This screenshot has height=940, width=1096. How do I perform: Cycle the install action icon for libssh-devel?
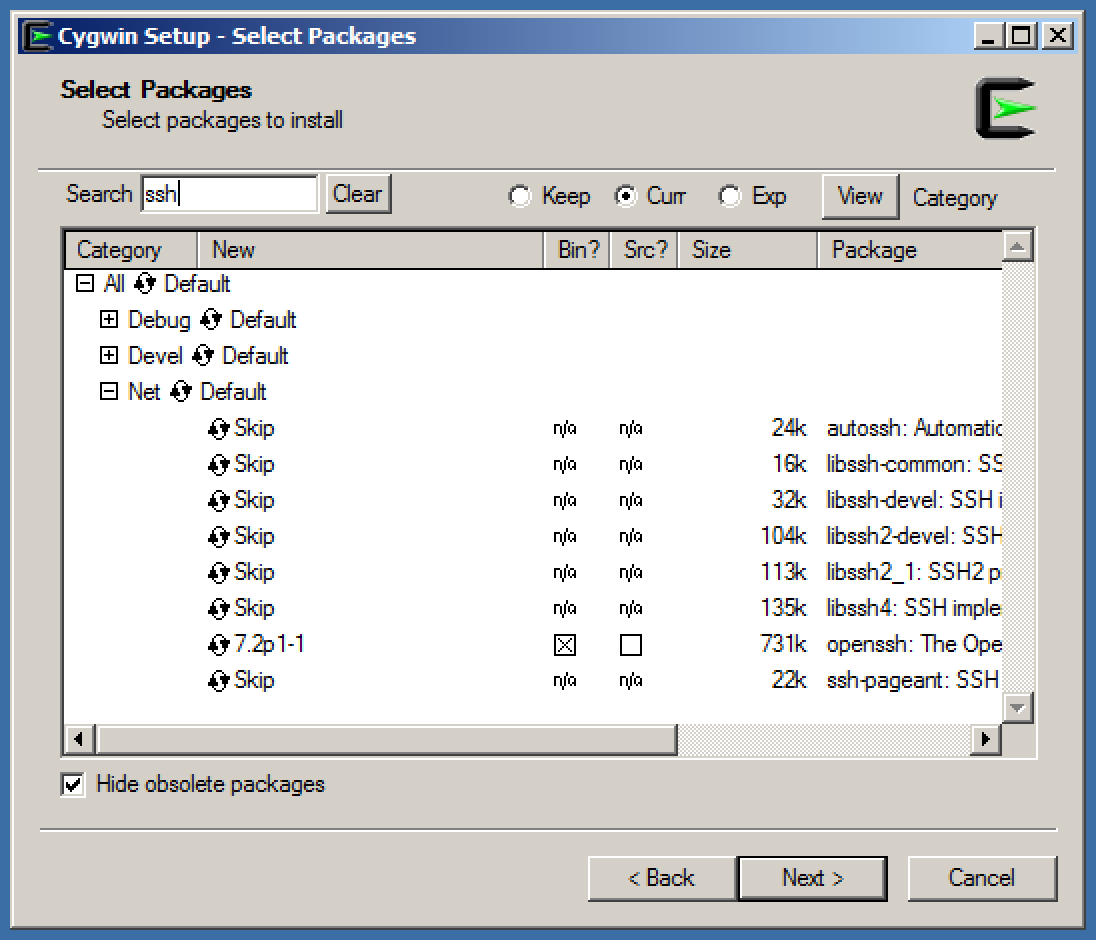[x=219, y=500]
